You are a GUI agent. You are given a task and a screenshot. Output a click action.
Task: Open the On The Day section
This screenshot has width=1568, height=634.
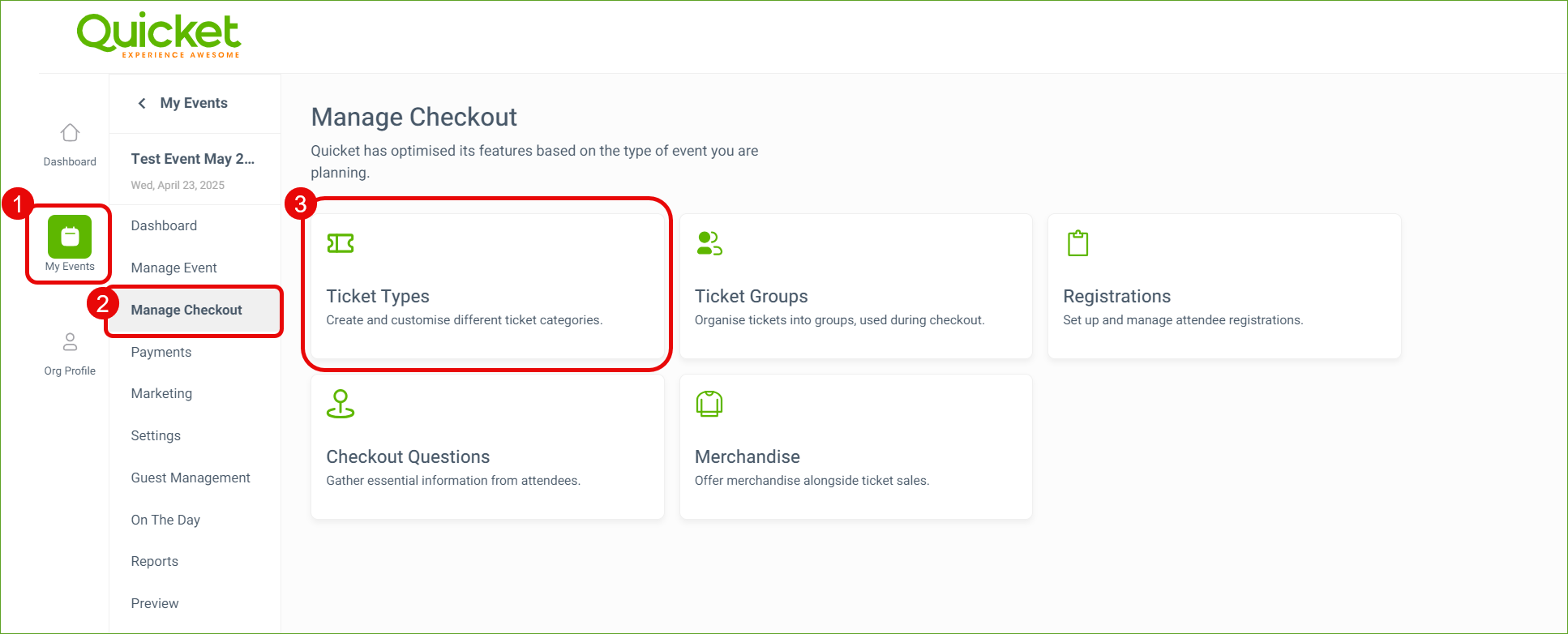tap(165, 520)
